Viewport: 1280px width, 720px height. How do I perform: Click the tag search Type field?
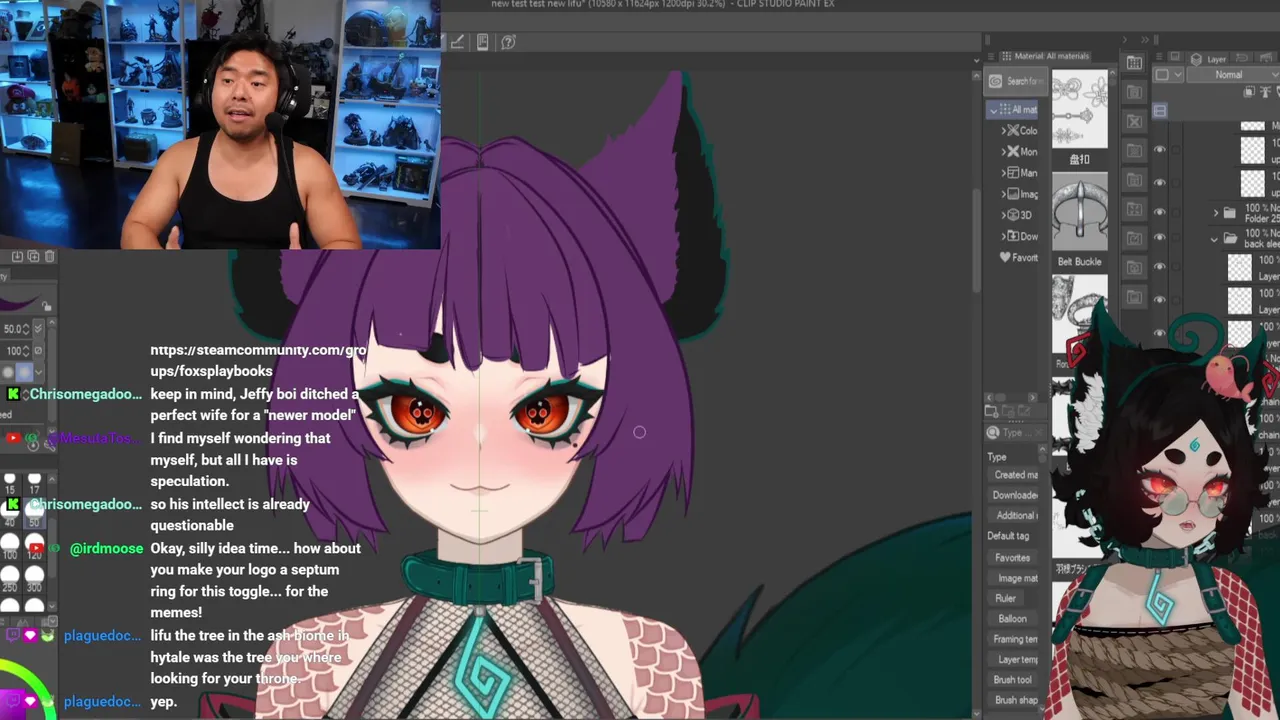point(1016,433)
